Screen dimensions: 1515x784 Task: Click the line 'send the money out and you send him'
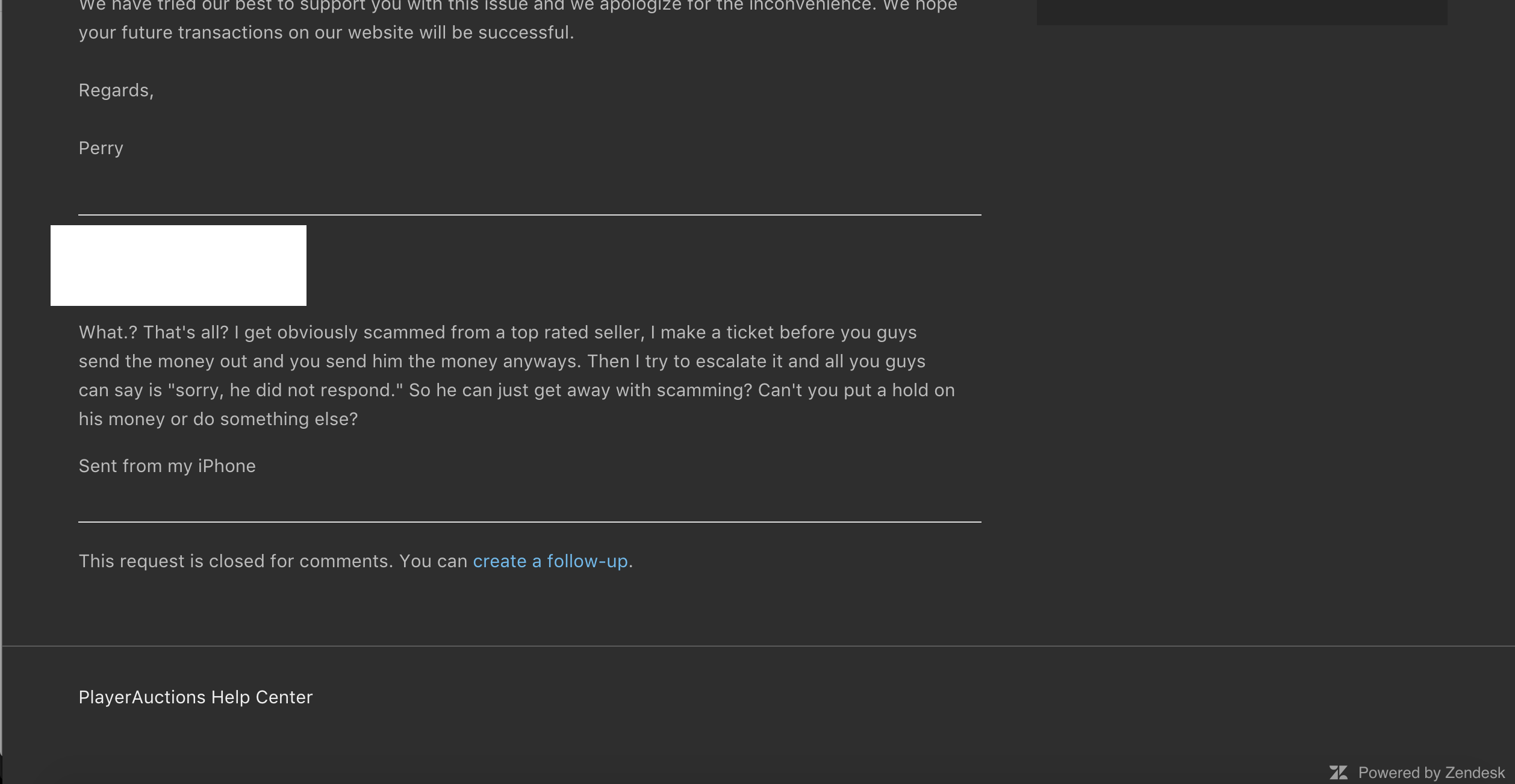(502, 361)
